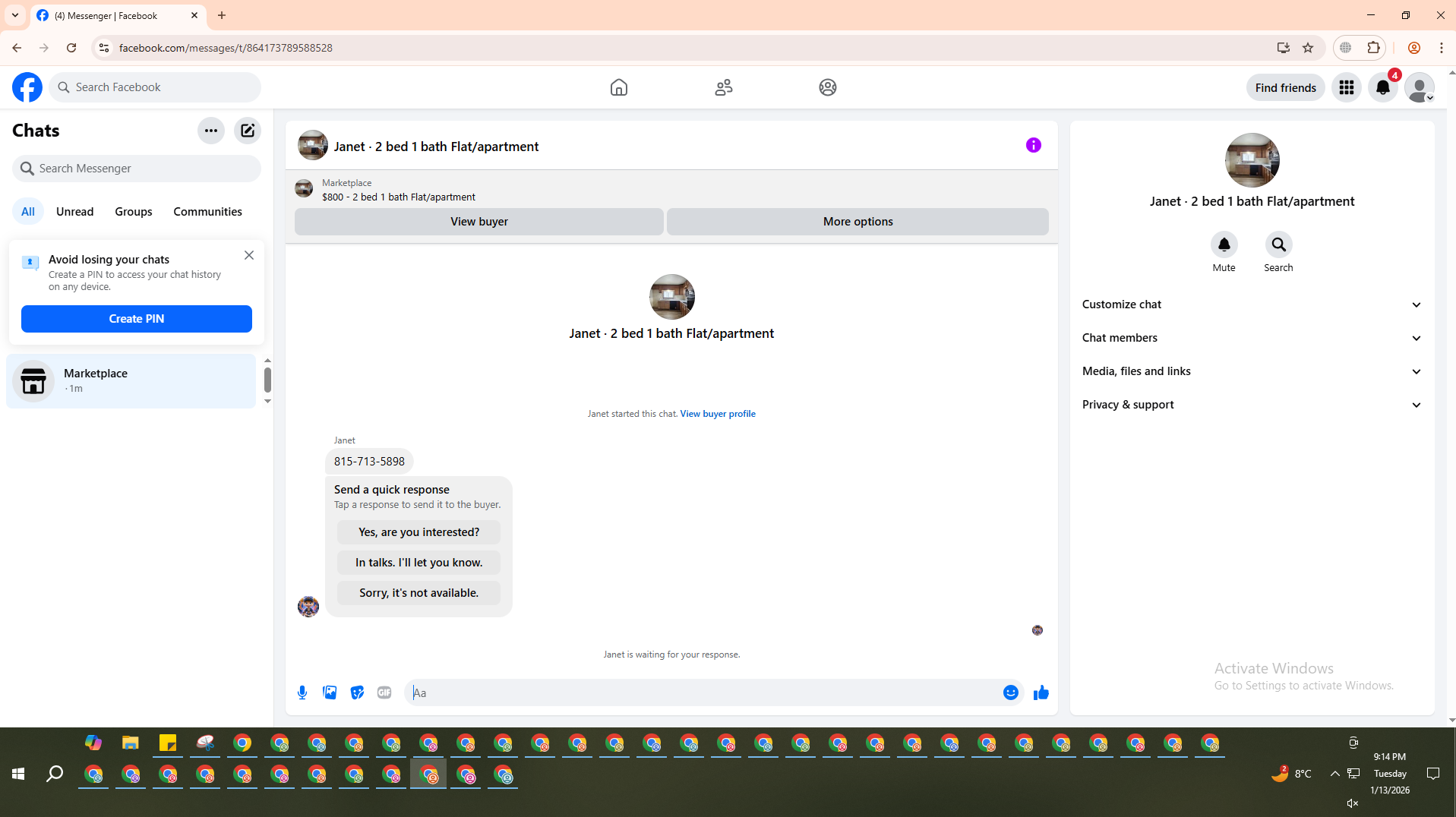Choose a sticker with the sticker icon

tap(357, 692)
